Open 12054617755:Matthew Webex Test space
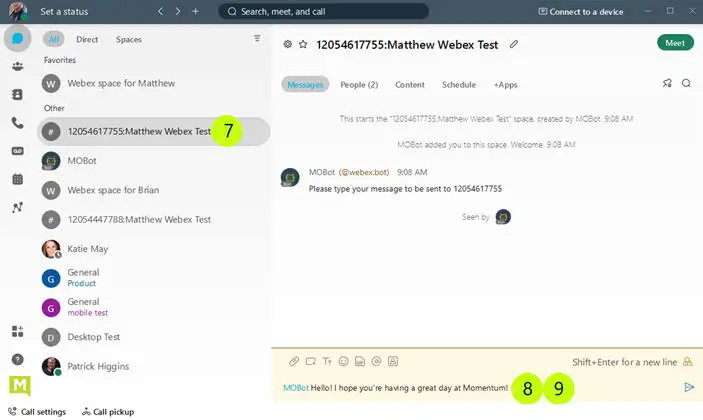703x420 pixels. pyautogui.click(x=154, y=131)
